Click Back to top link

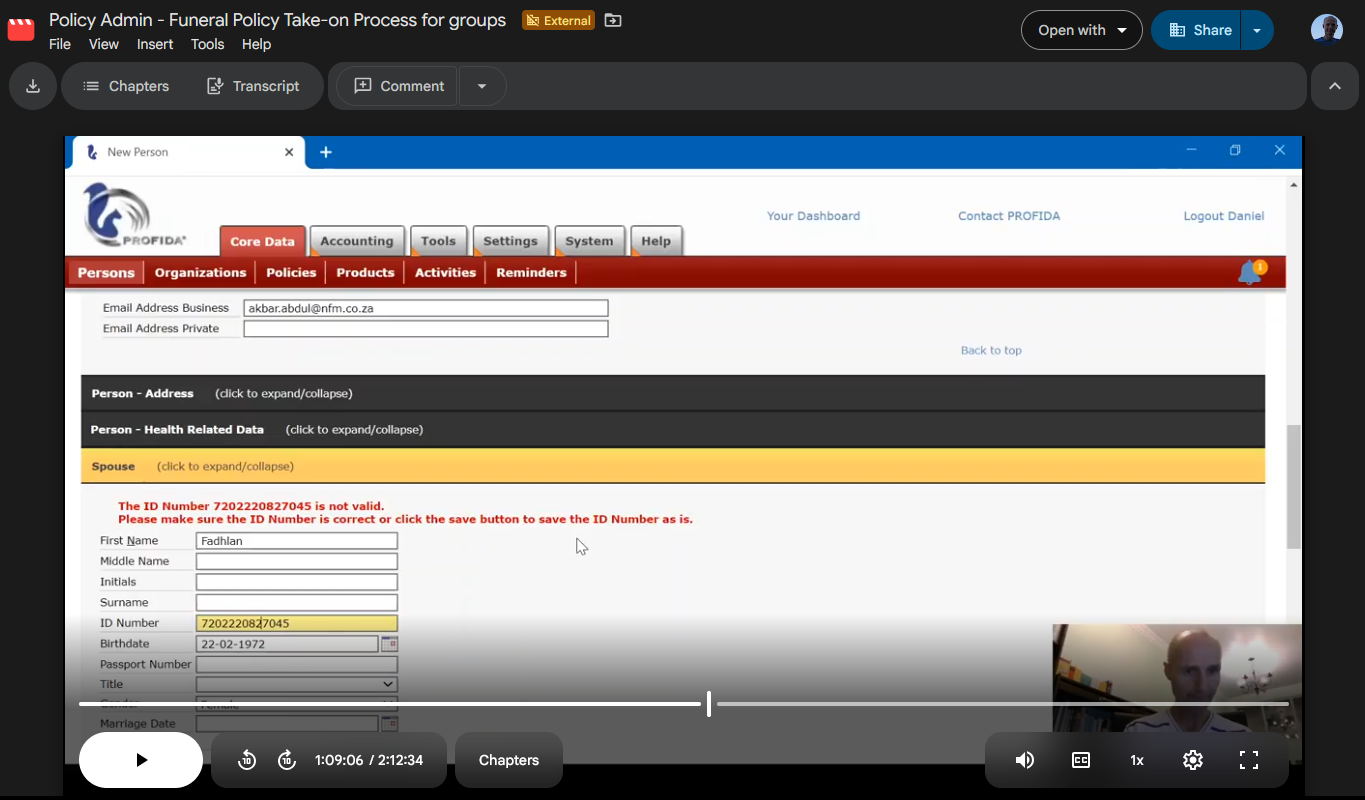click(991, 350)
